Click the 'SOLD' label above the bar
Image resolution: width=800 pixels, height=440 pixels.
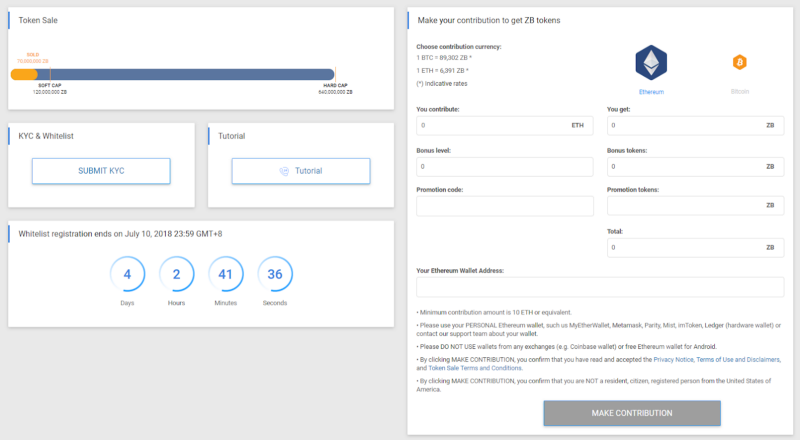coord(33,55)
